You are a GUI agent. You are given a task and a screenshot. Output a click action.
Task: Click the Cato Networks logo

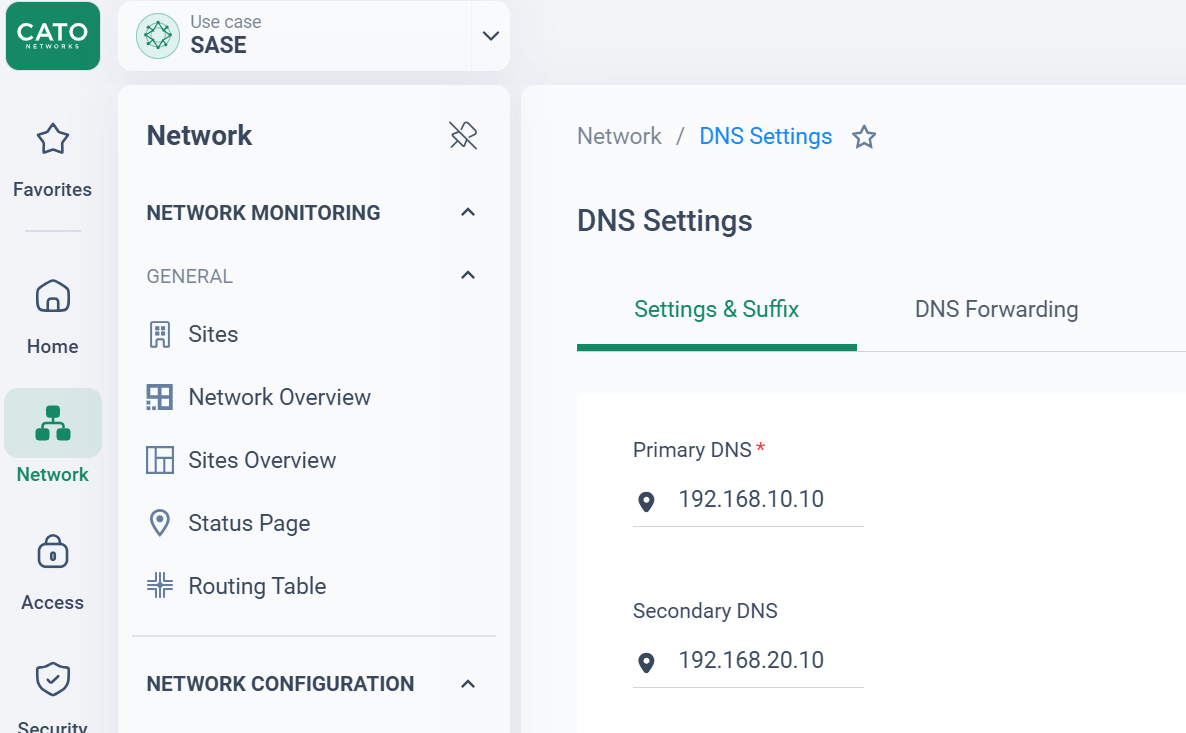53,36
